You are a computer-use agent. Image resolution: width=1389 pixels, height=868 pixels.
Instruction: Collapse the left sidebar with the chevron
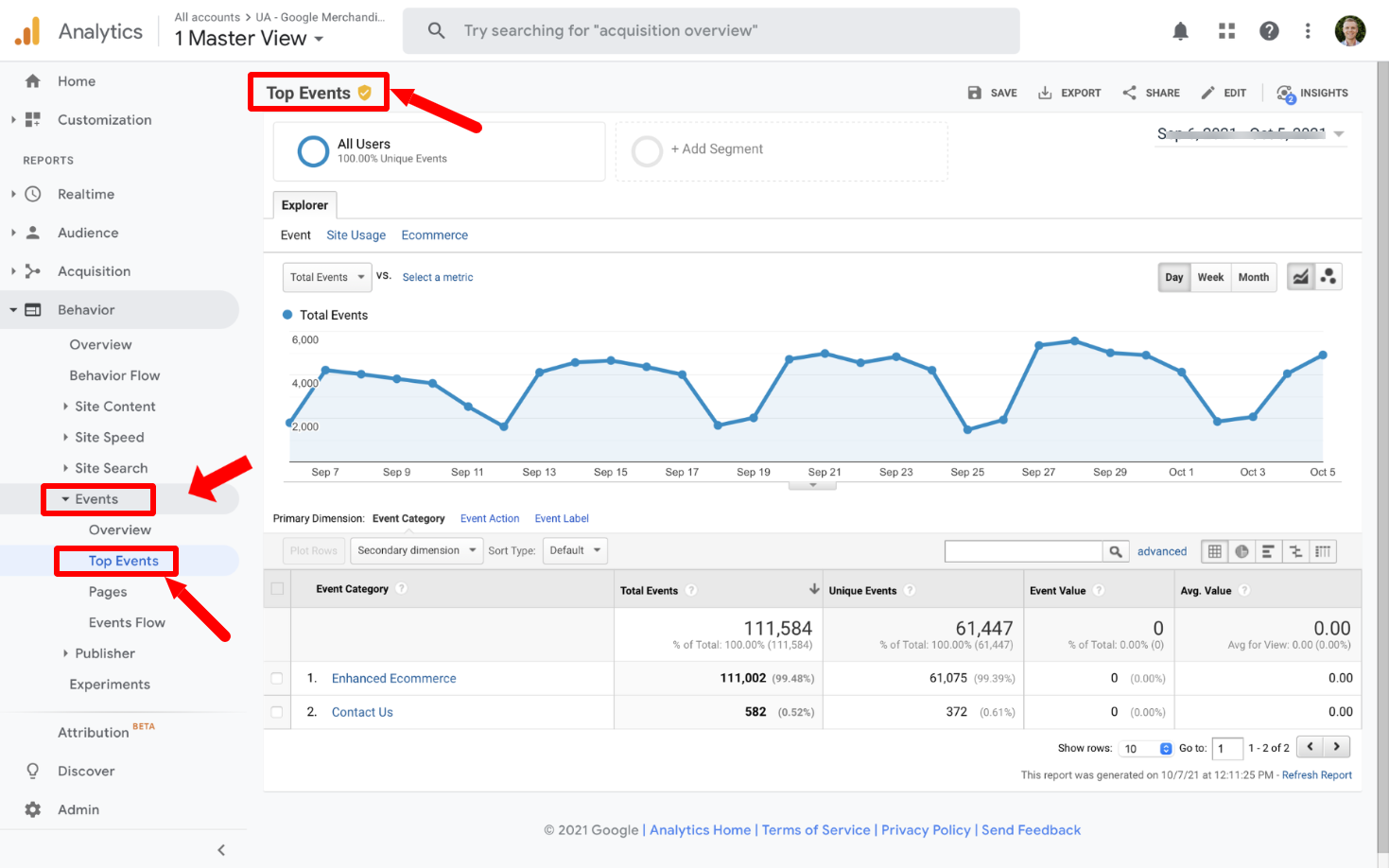coord(221,850)
